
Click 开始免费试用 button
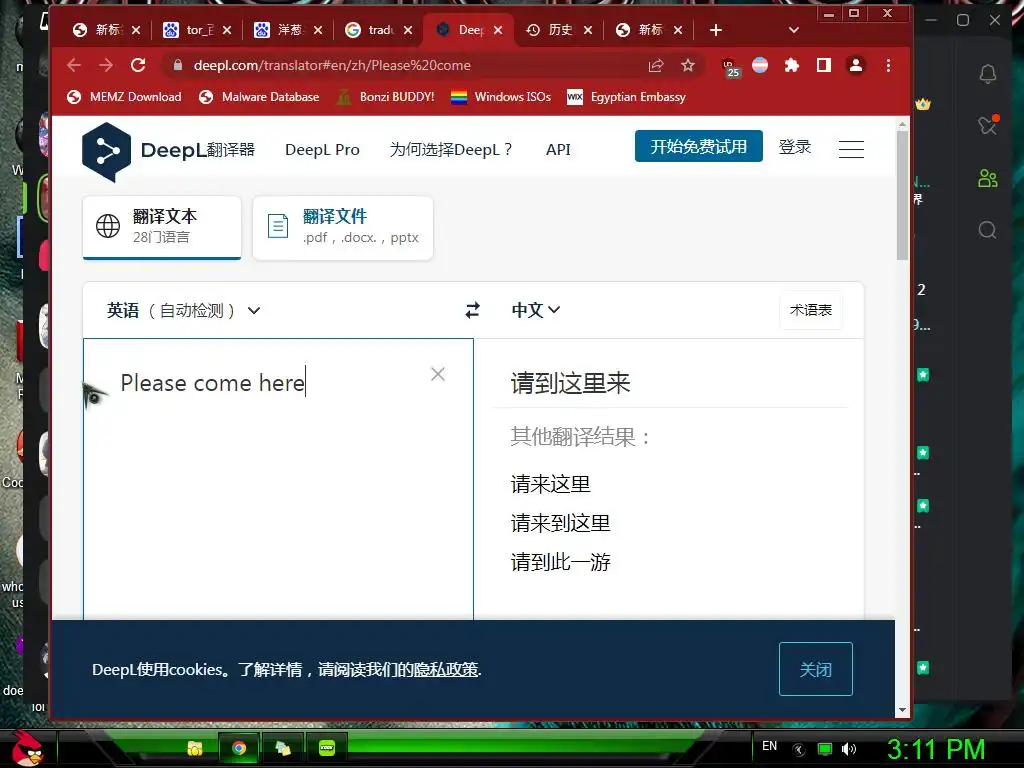pyautogui.click(x=699, y=146)
